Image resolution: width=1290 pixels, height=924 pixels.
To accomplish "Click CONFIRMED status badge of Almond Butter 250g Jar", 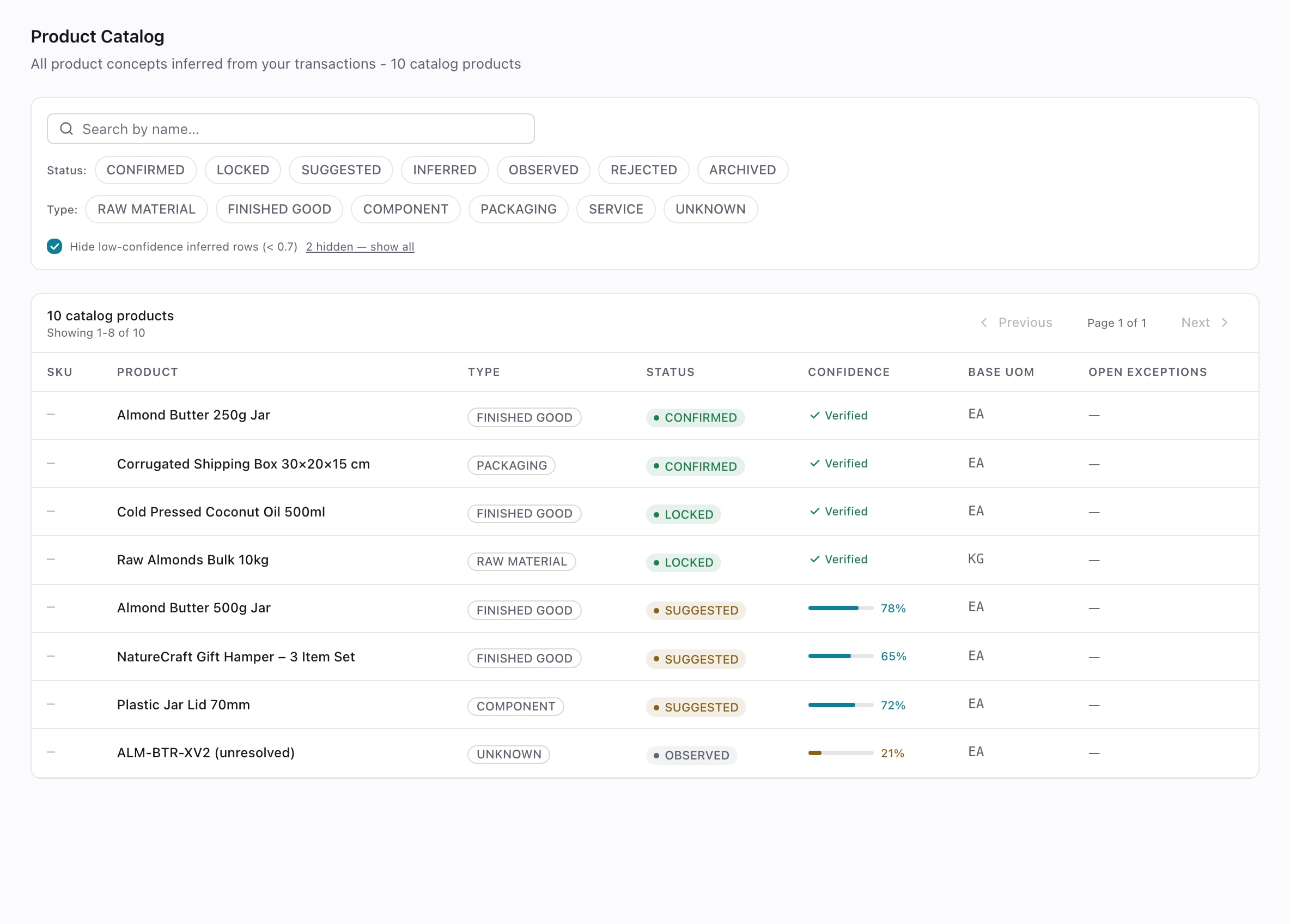I will [x=695, y=418].
